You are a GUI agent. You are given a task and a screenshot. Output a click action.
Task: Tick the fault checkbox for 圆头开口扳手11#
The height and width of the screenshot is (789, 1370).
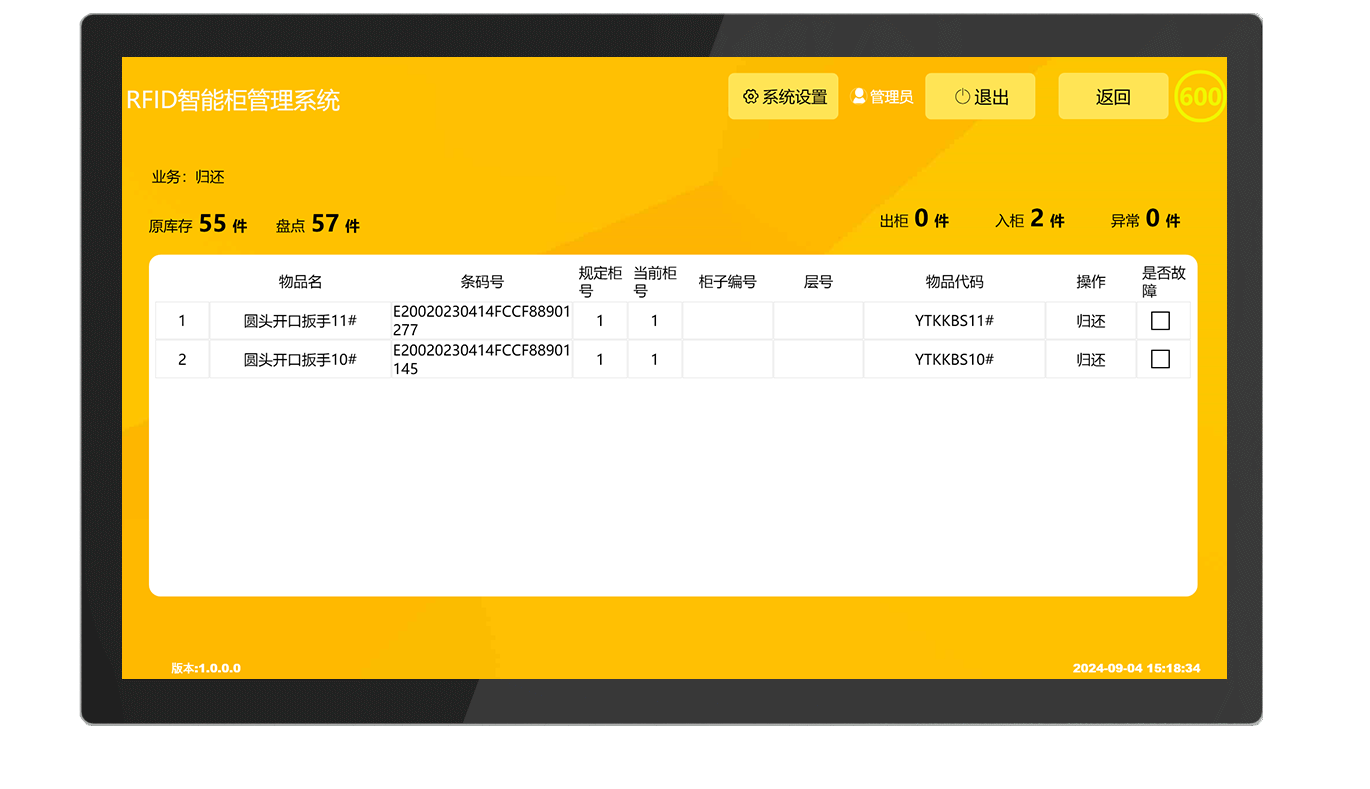[x=1160, y=321]
